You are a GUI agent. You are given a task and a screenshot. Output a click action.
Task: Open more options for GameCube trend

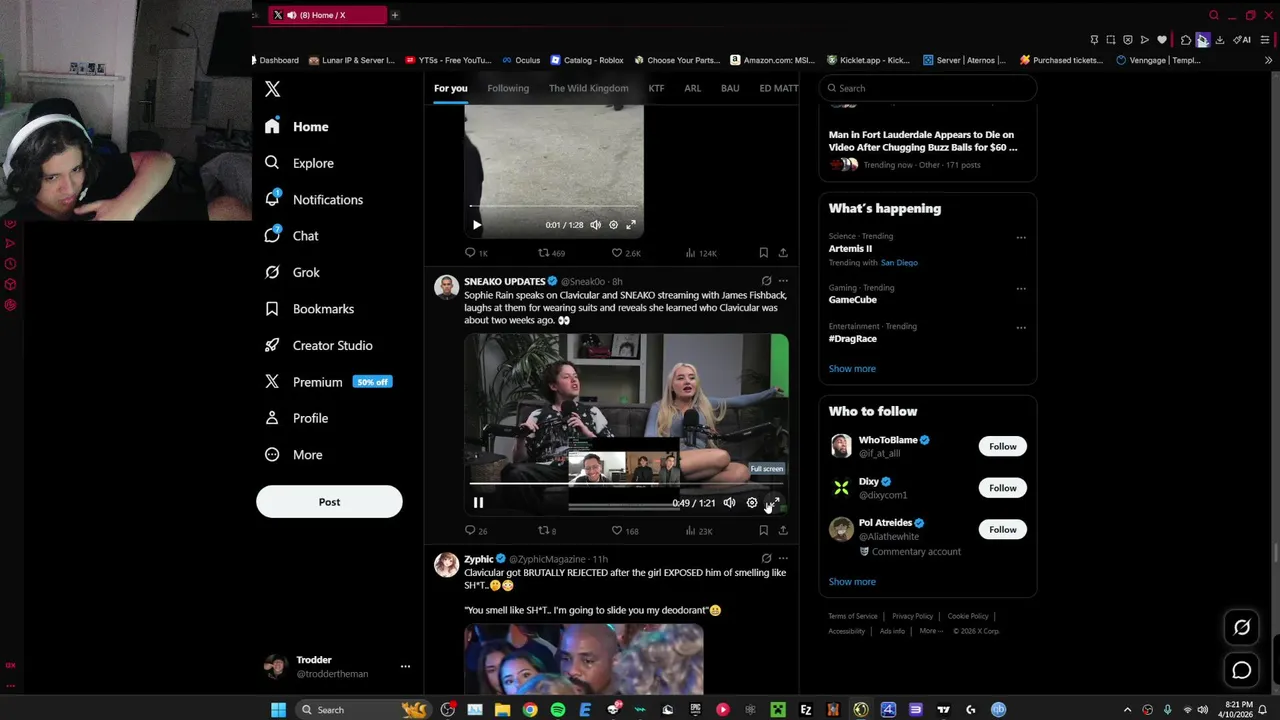(1021, 288)
